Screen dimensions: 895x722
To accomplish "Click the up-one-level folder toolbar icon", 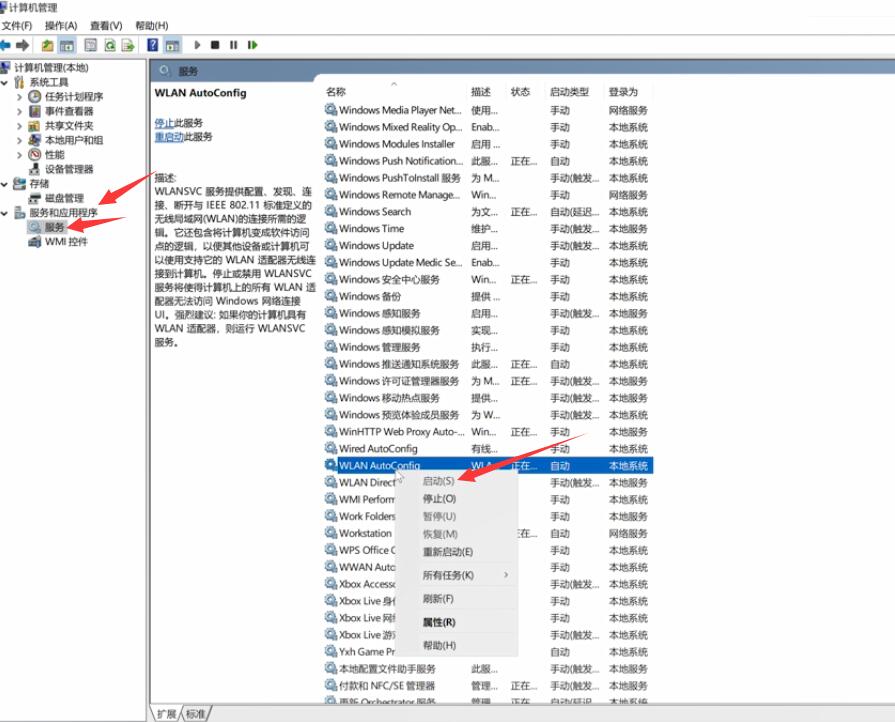I will point(47,45).
